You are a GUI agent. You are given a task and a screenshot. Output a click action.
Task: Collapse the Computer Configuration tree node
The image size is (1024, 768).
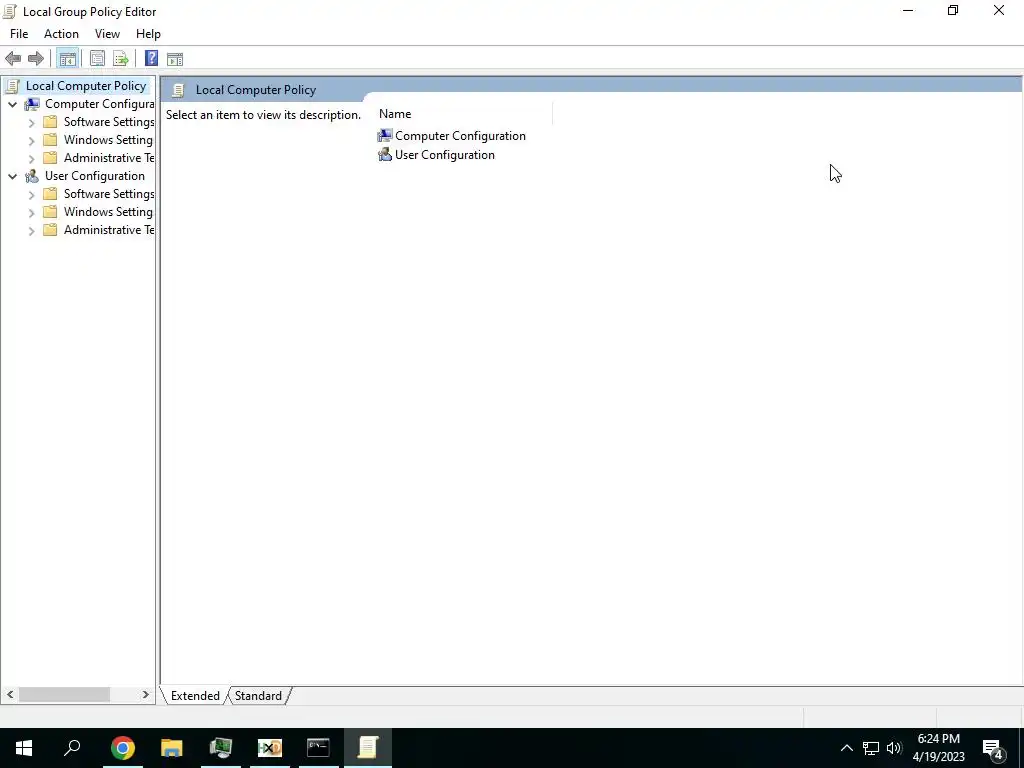(12, 104)
